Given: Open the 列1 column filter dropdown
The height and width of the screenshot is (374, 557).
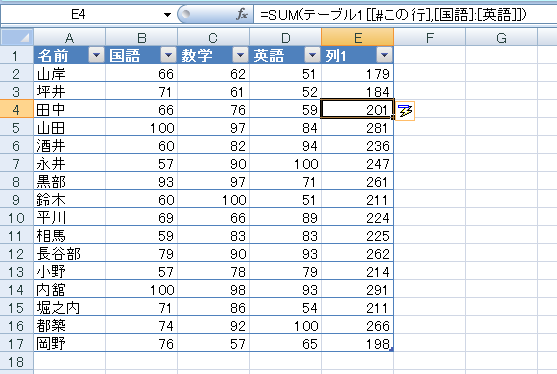Looking at the screenshot, I should click(x=384, y=55).
